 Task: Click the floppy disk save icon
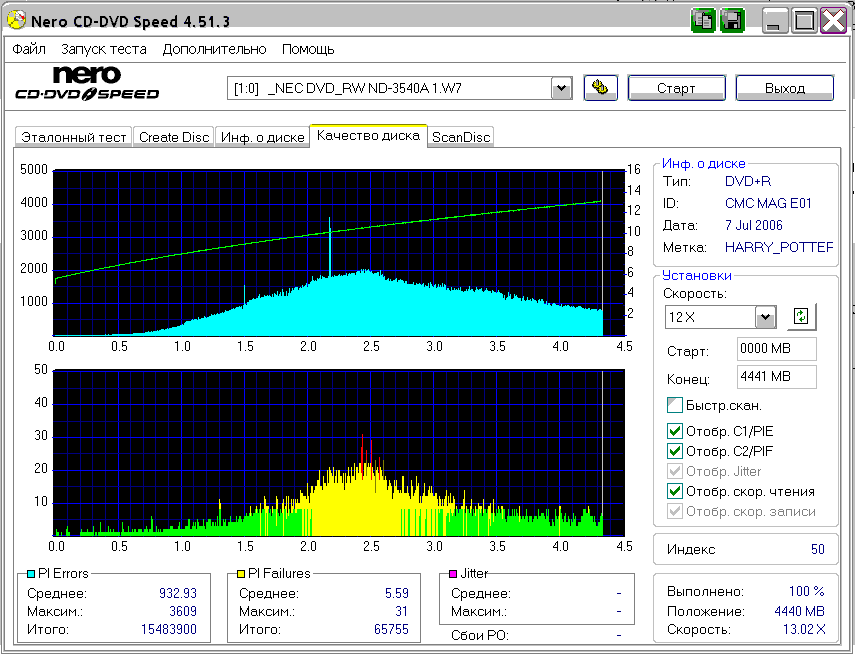click(x=732, y=20)
